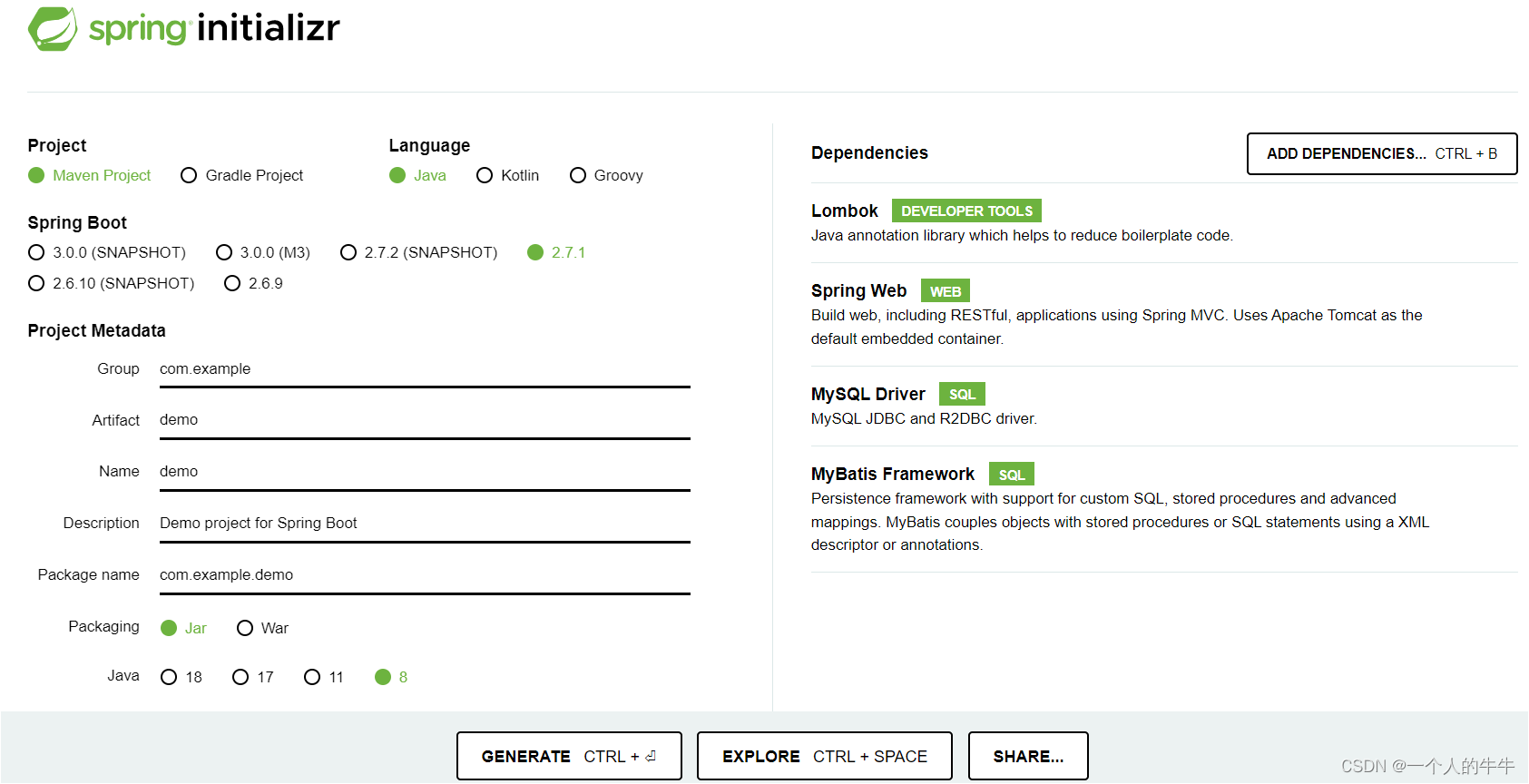Click the Project Metadata heading
The width and height of the screenshot is (1529, 784).
[96, 330]
